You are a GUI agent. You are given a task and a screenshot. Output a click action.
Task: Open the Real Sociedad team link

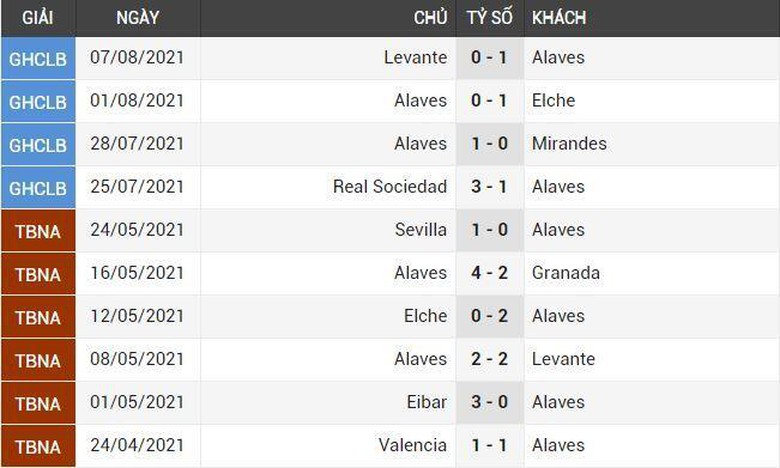coord(390,187)
